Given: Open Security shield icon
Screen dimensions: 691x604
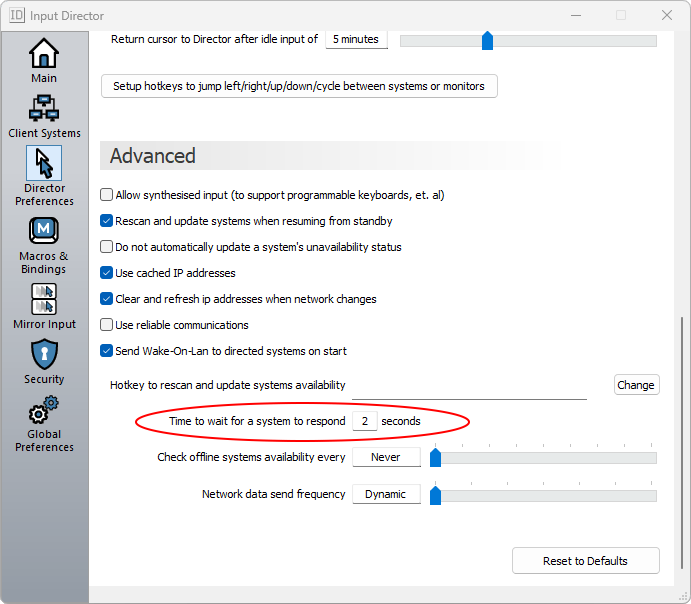Looking at the screenshot, I should click(x=44, y=354).
